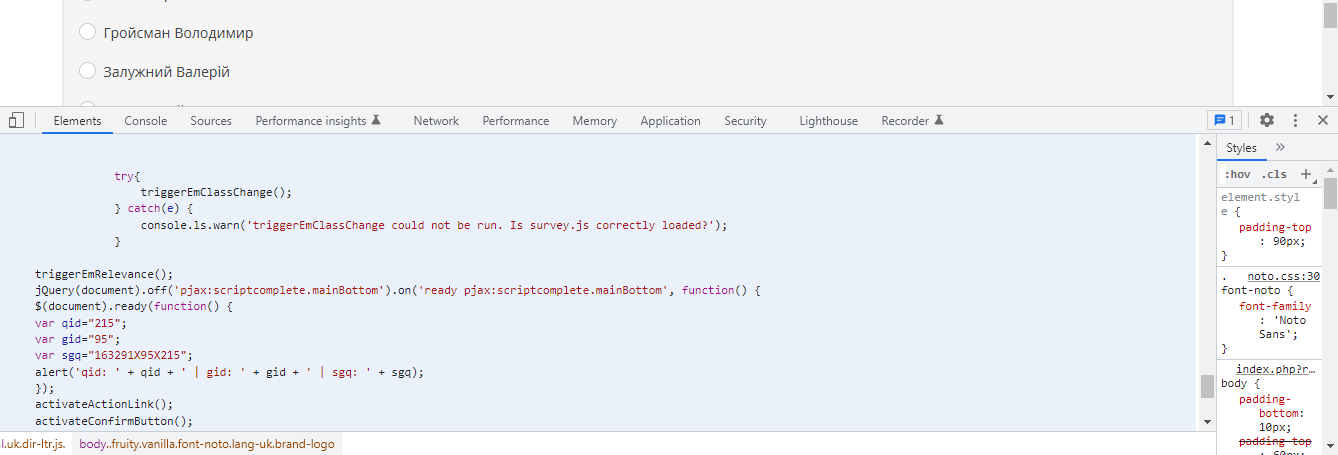Click the new style rule plus icon
This screenshot has height=455, width=1338.
pos(1305,174)
